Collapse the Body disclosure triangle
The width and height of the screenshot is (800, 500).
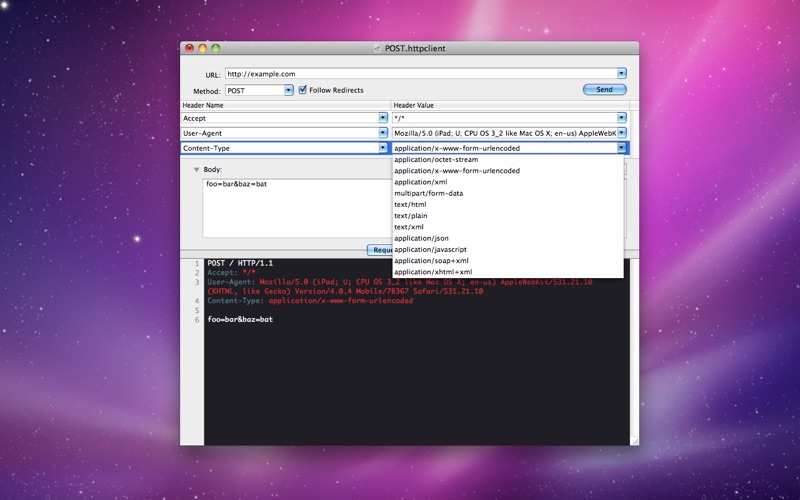click(196, 169)
